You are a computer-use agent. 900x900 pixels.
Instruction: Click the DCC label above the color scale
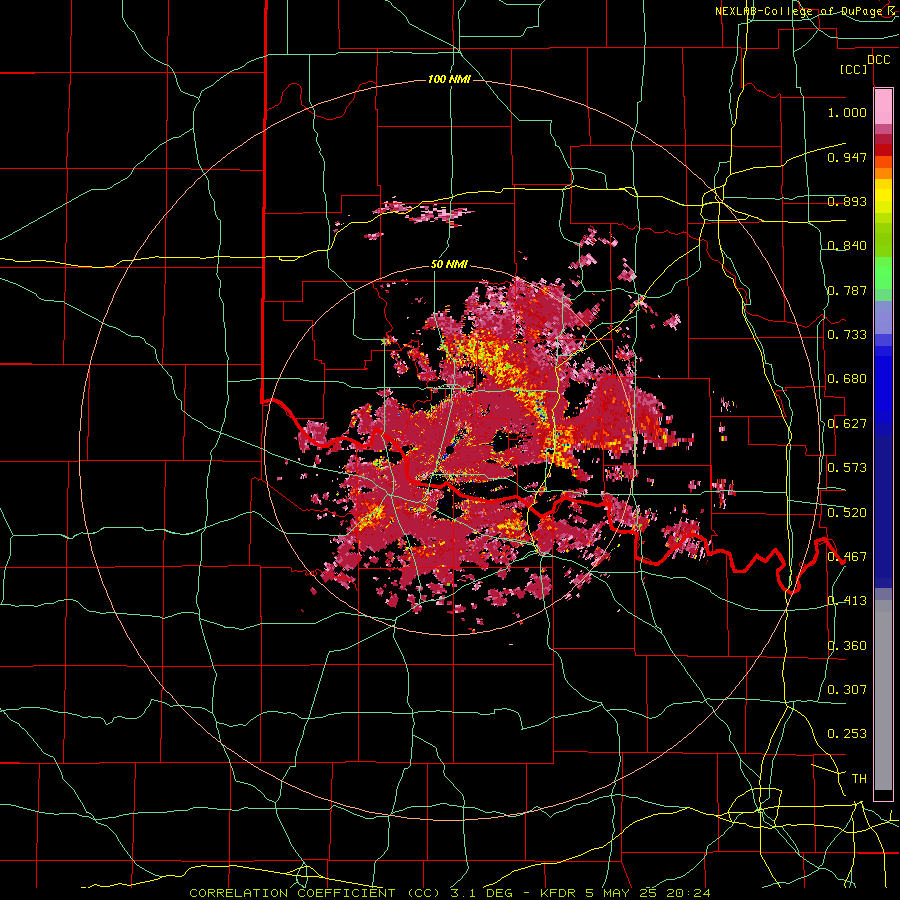pos(878,60)
